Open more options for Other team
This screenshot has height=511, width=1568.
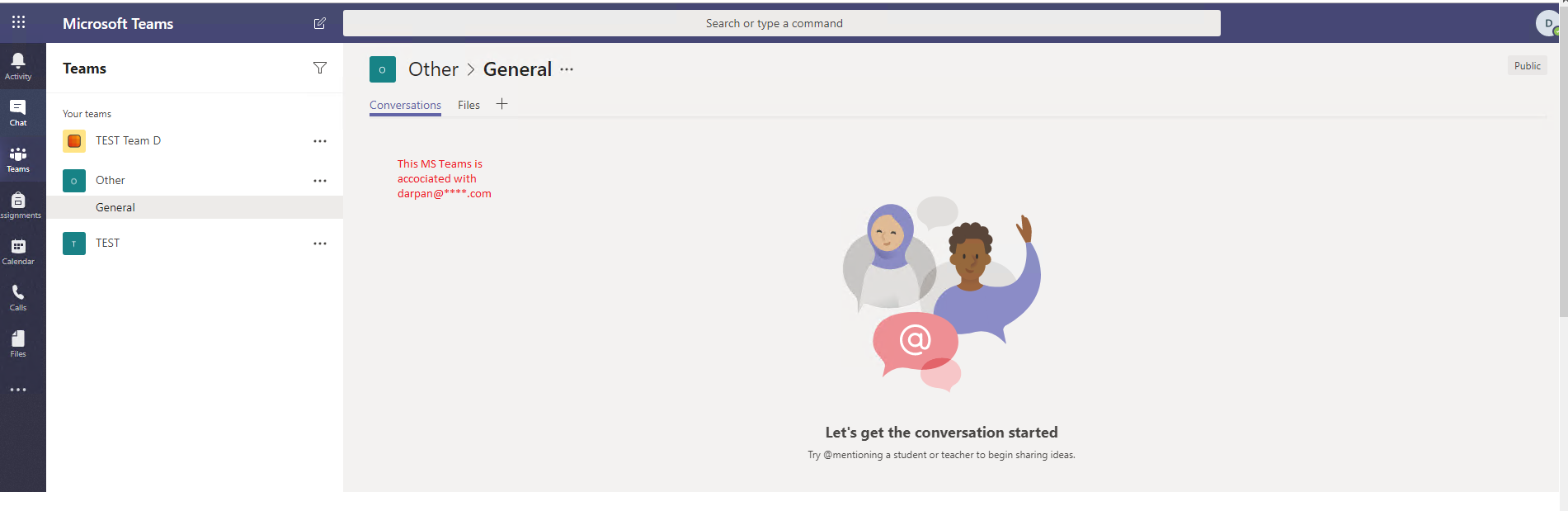point(320,181)
